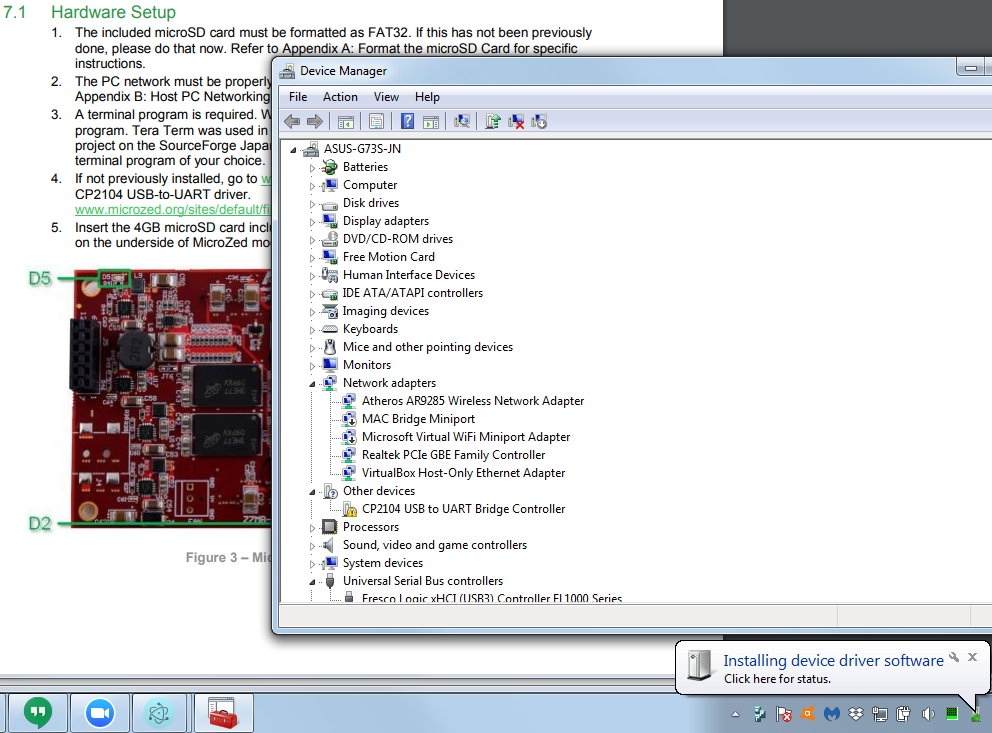This screenshot has height=733, width=992.
Task: Select IDE ATA/ATAPI controllers entry
Action: tap(412, 293)
